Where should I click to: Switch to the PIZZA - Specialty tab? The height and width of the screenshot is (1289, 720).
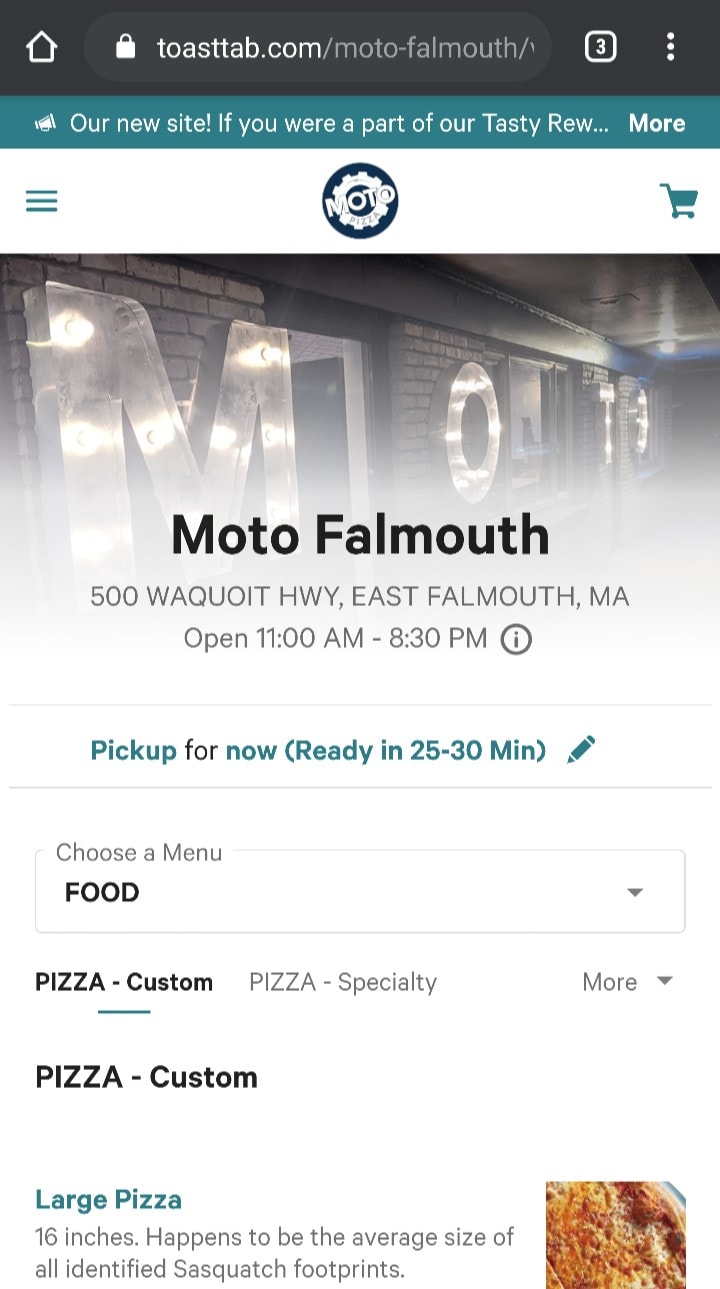click(343, 982)
